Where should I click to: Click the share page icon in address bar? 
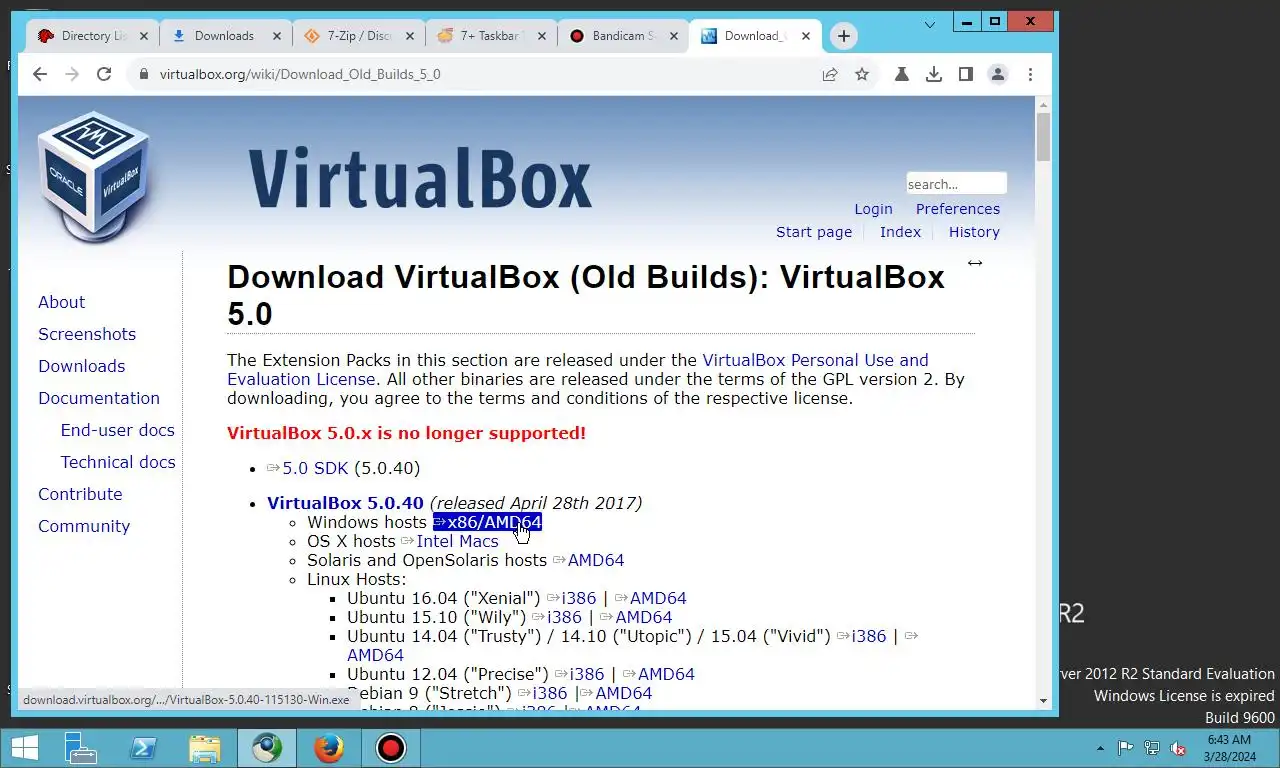(x=830, y=74)
